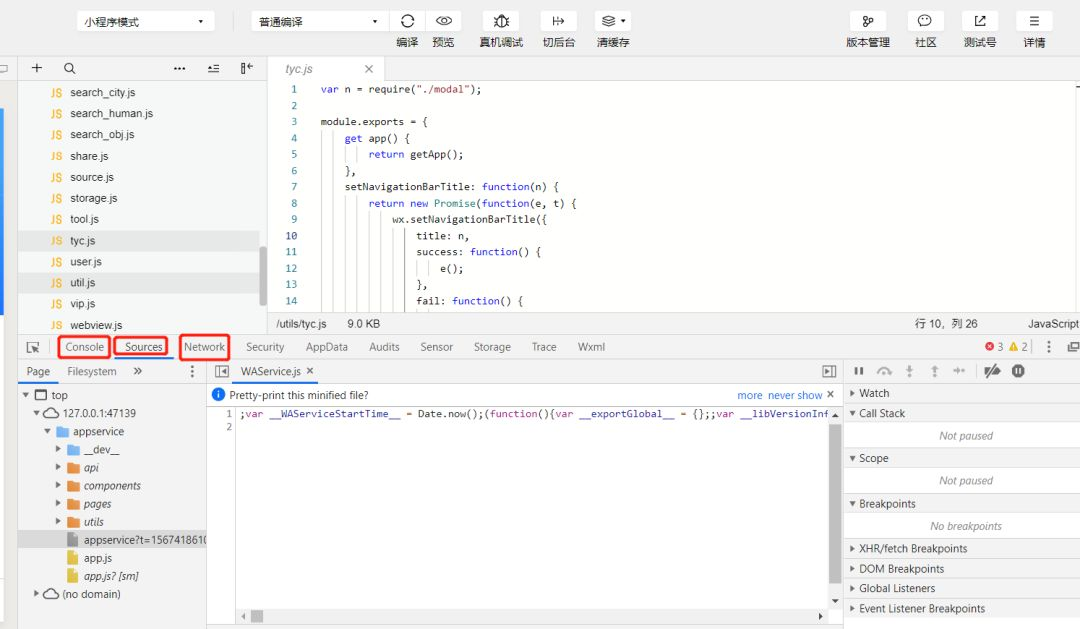The width and height of the screenshot is (1080, 629).
Task: Click the step over icon
Action: (884, 371)
